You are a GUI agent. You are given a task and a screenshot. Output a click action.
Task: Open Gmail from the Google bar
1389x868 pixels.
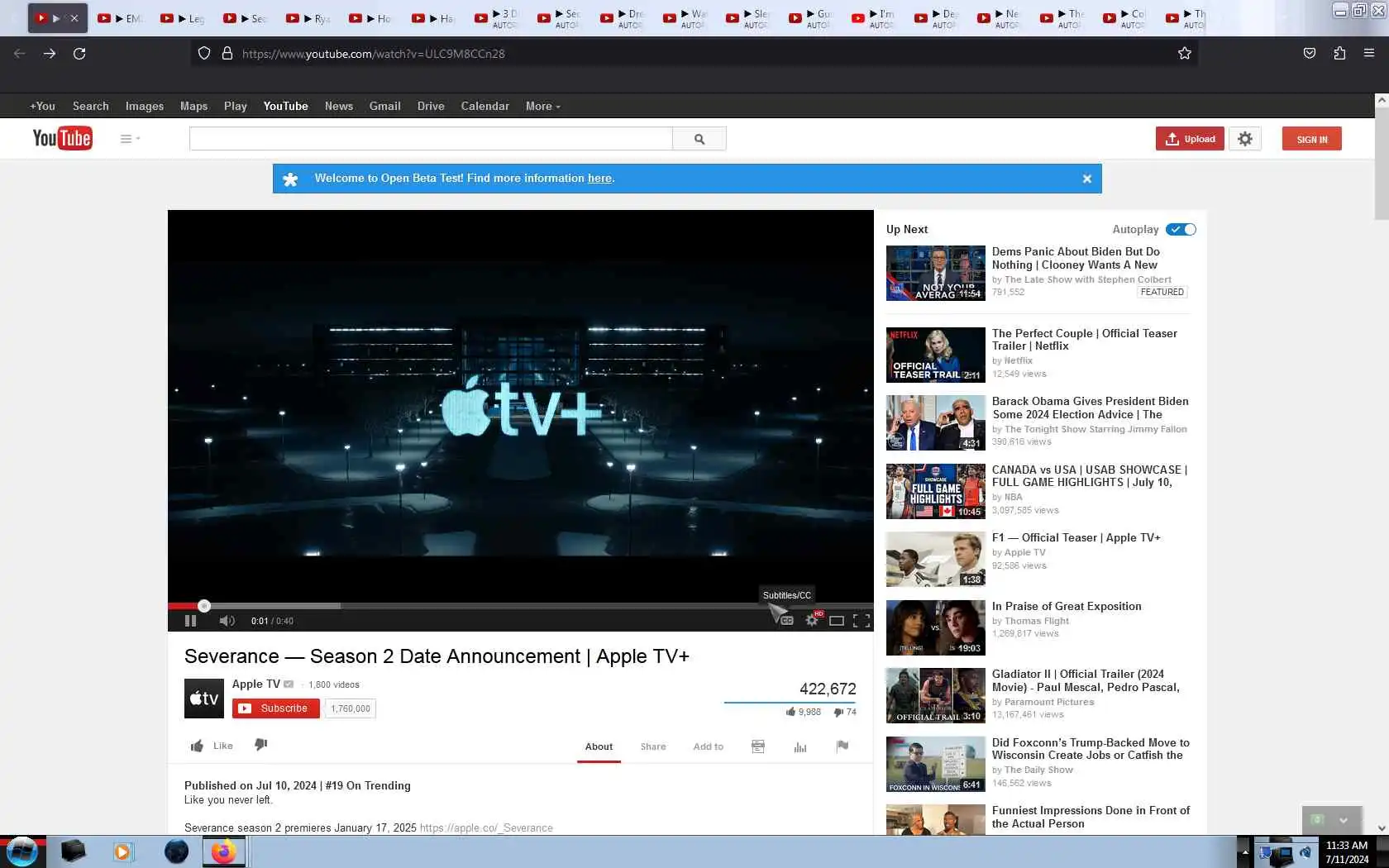tap(384, 106)
